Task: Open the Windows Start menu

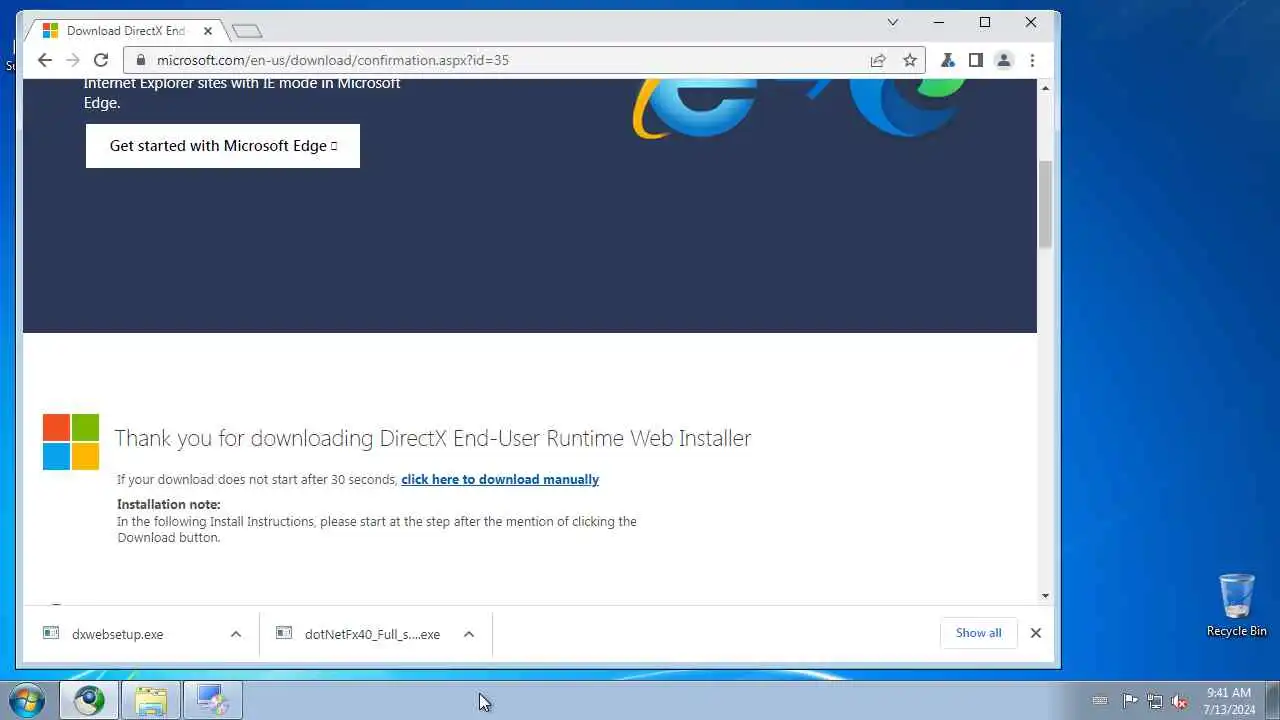Action: pos(26,700)
